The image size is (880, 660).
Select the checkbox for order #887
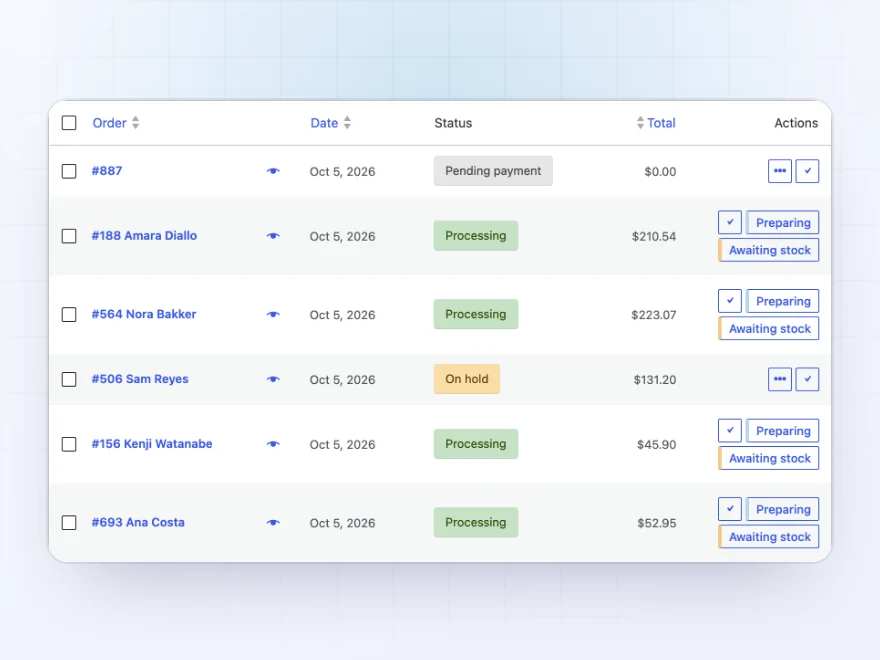(69, 171)
